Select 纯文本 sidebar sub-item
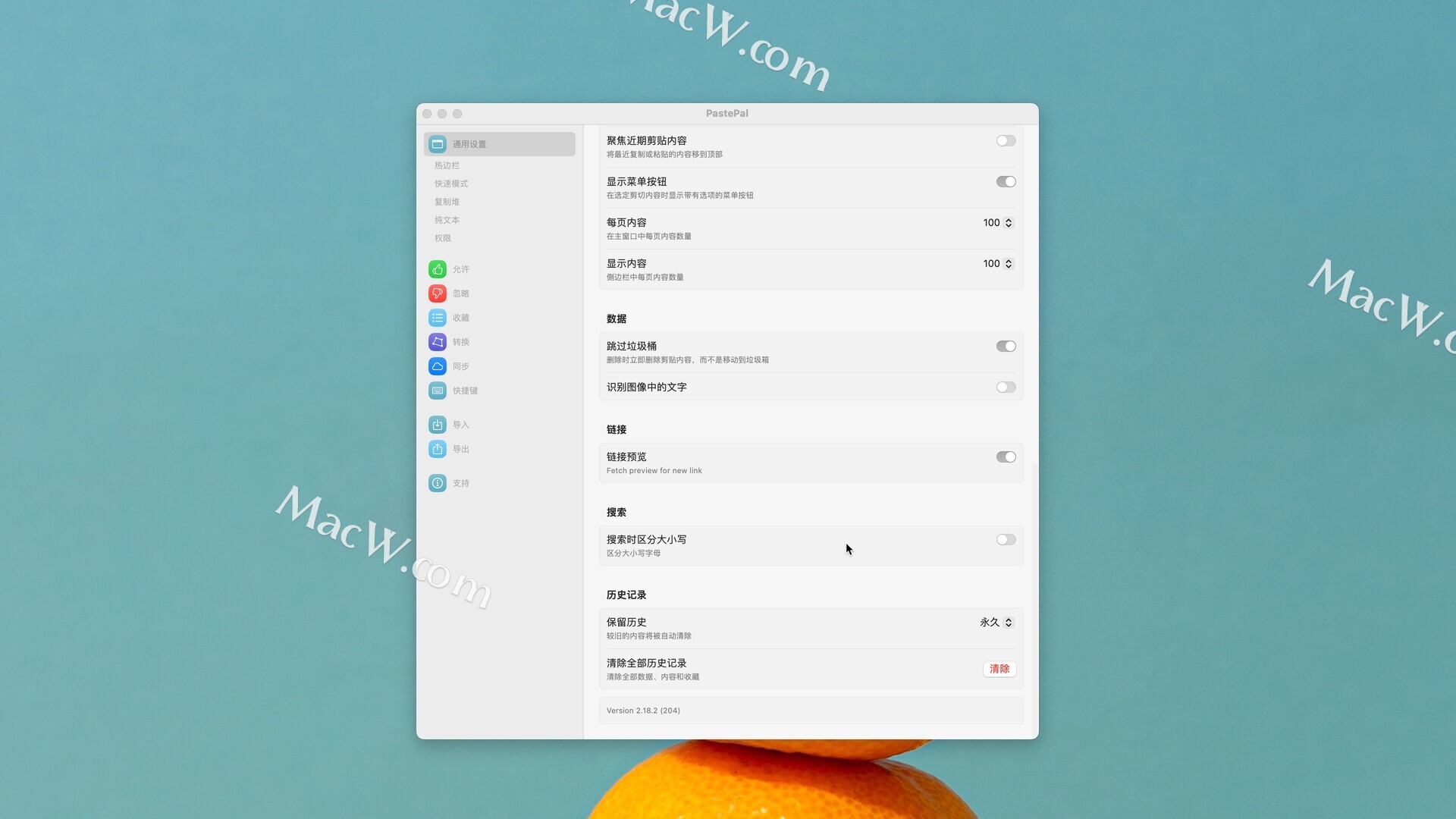Screen dimensions: 1456x819 [x=447, y=220]
